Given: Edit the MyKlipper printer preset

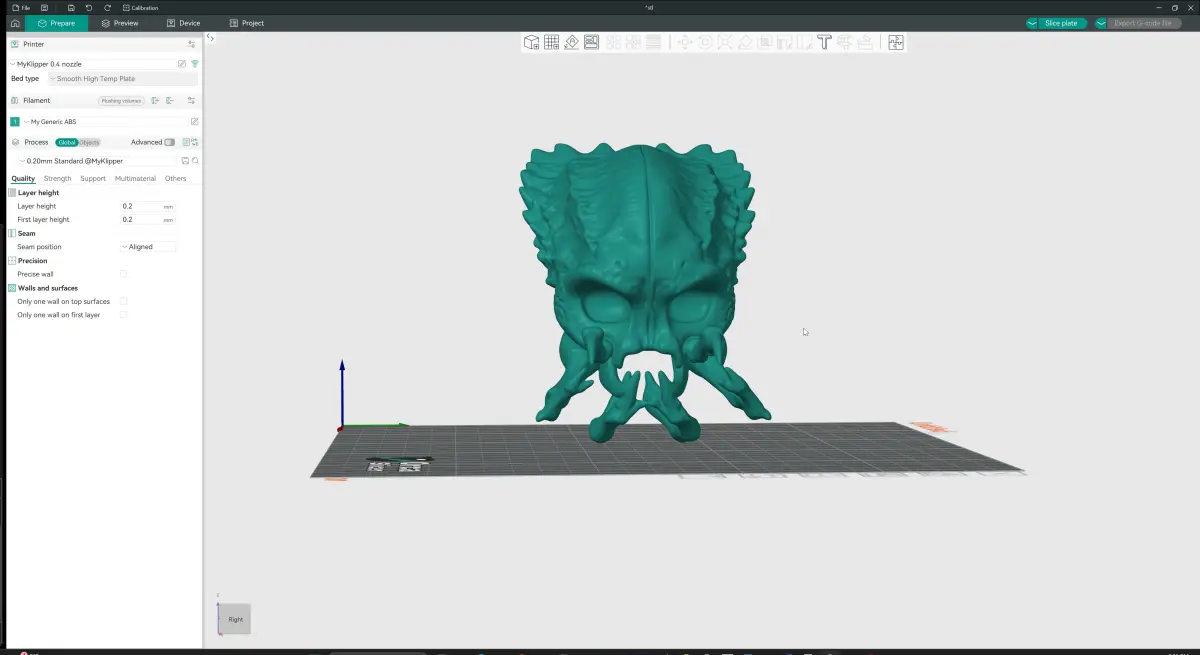Looking at the screenshot, I should pyautogui.click(x=182, y=64).
